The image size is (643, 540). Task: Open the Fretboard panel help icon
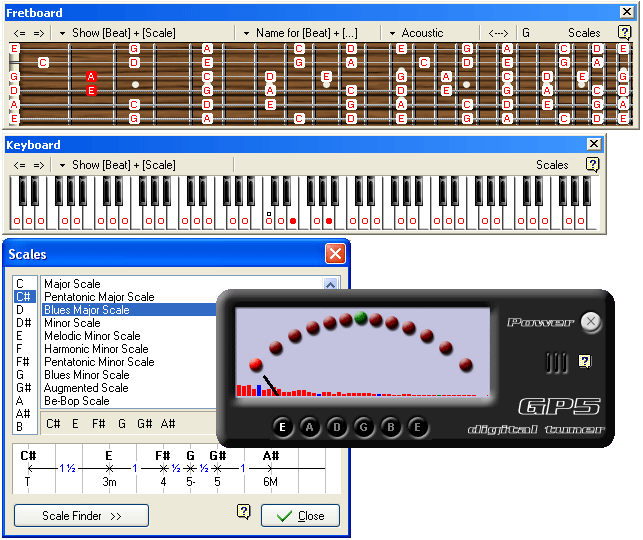tap(624, 32)
